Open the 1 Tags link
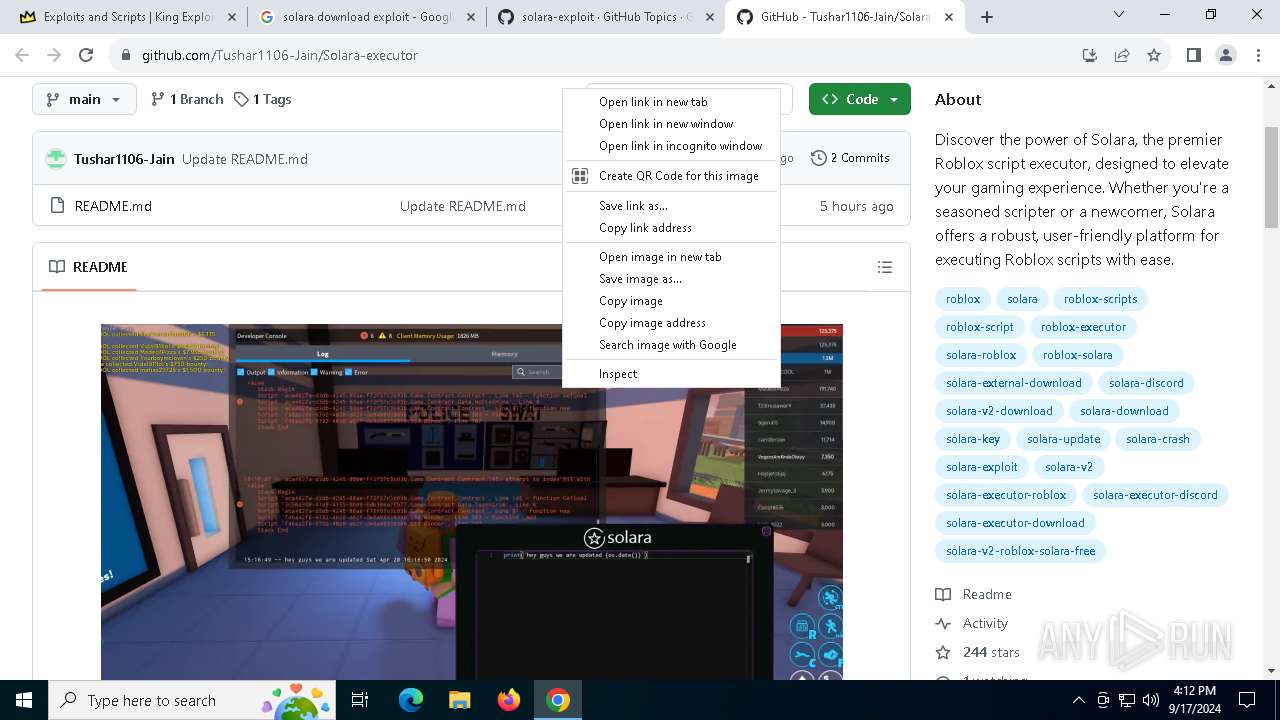Viewport: 1280px width, 720px height. 262,99
